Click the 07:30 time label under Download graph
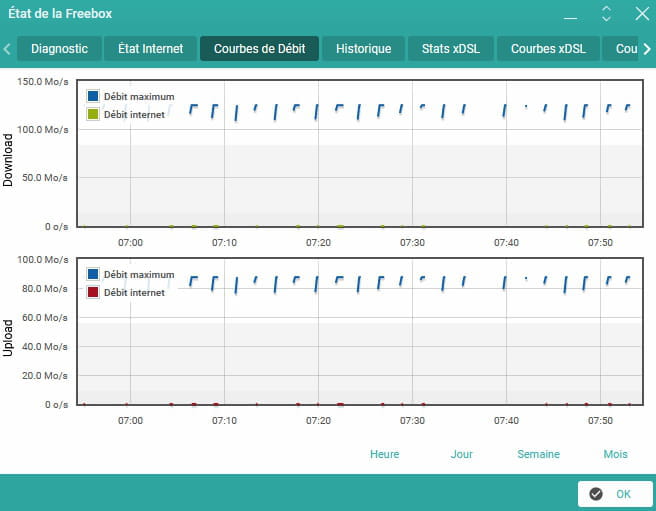656x511 pixels. 413,243
